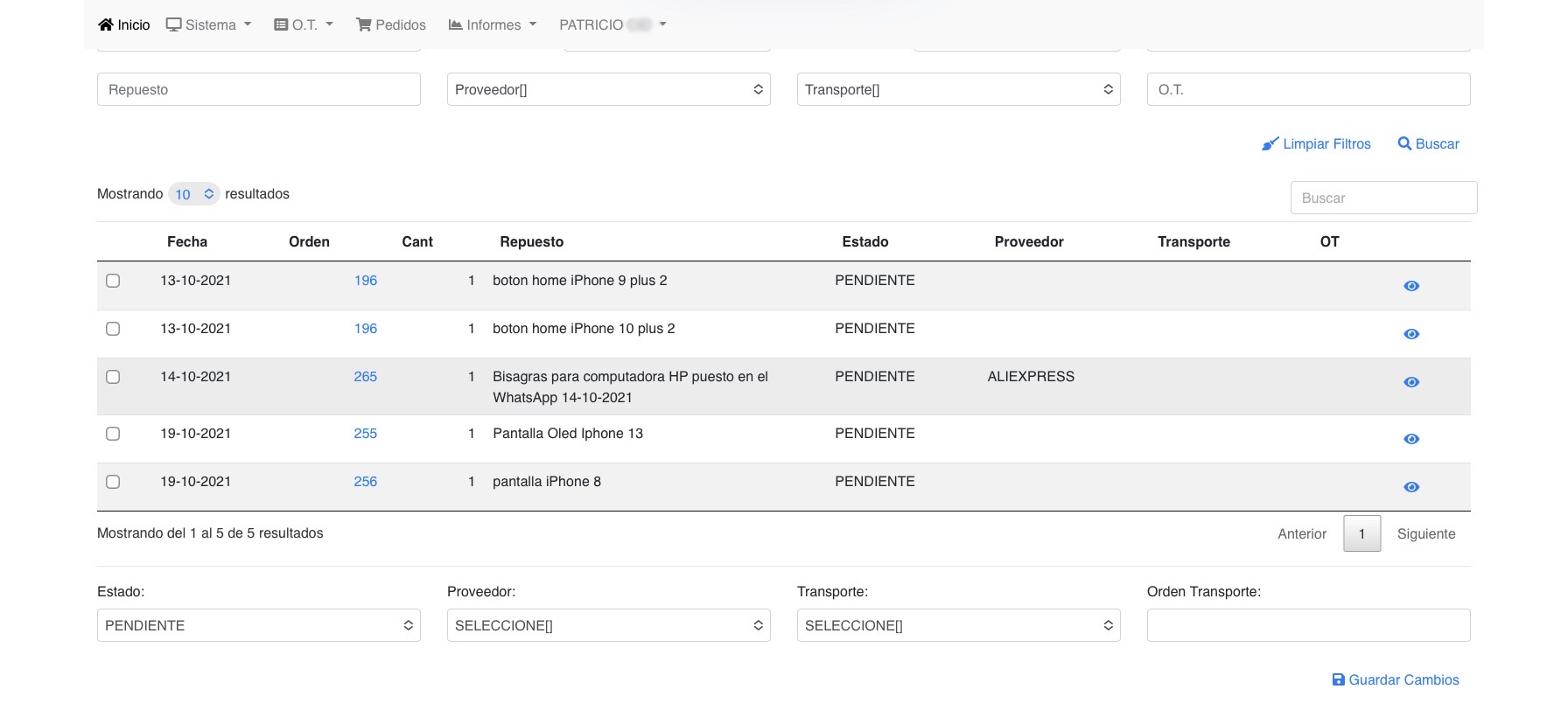Click the floppy disk icon beside Guardar Cambios
This screenshot has width=1568, height=724.
coord(1338,679)
